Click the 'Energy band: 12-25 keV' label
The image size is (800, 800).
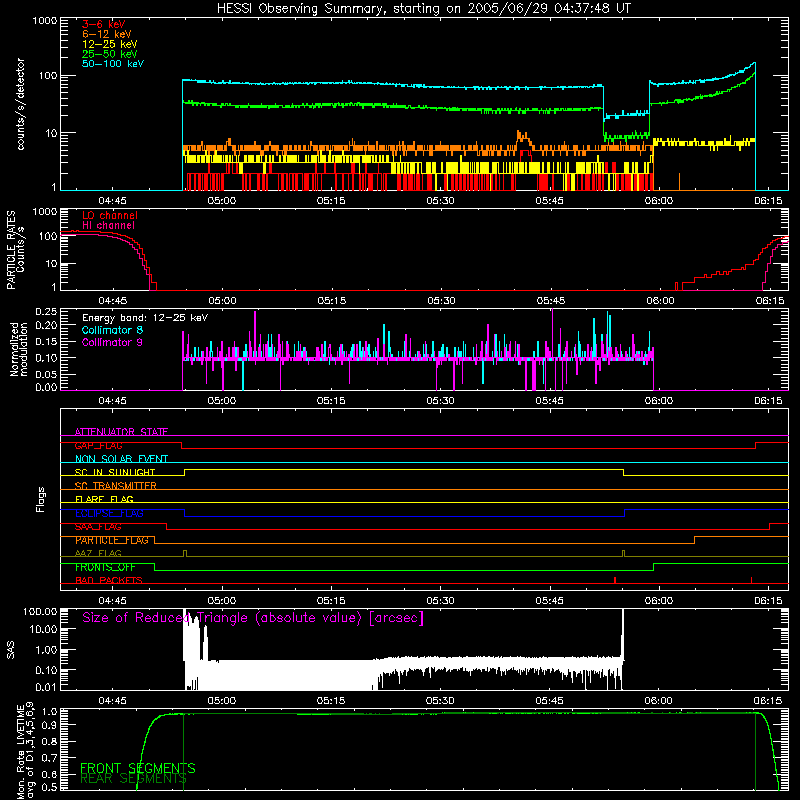(x=145, y=318)
